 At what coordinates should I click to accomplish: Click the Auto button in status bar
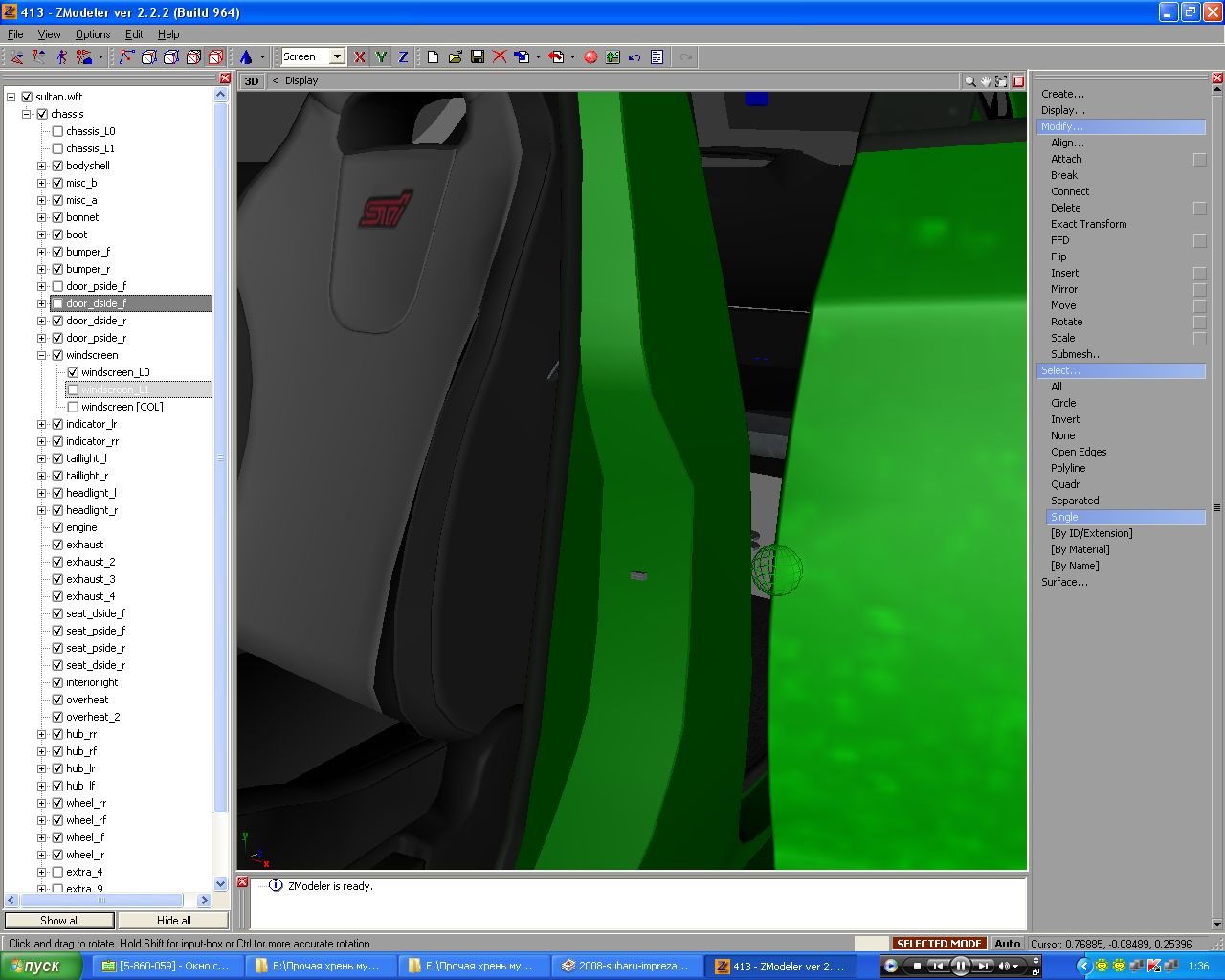tap(1008, 944)
